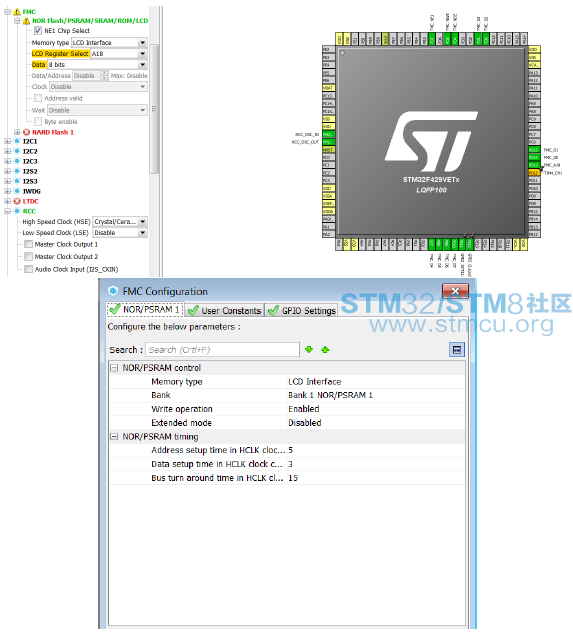The width and height of the screenshot is (573, 633).
Task: Open High Speed Clock (HSE) dropdown
Action: pyautogui.click(x=120, y=222)
